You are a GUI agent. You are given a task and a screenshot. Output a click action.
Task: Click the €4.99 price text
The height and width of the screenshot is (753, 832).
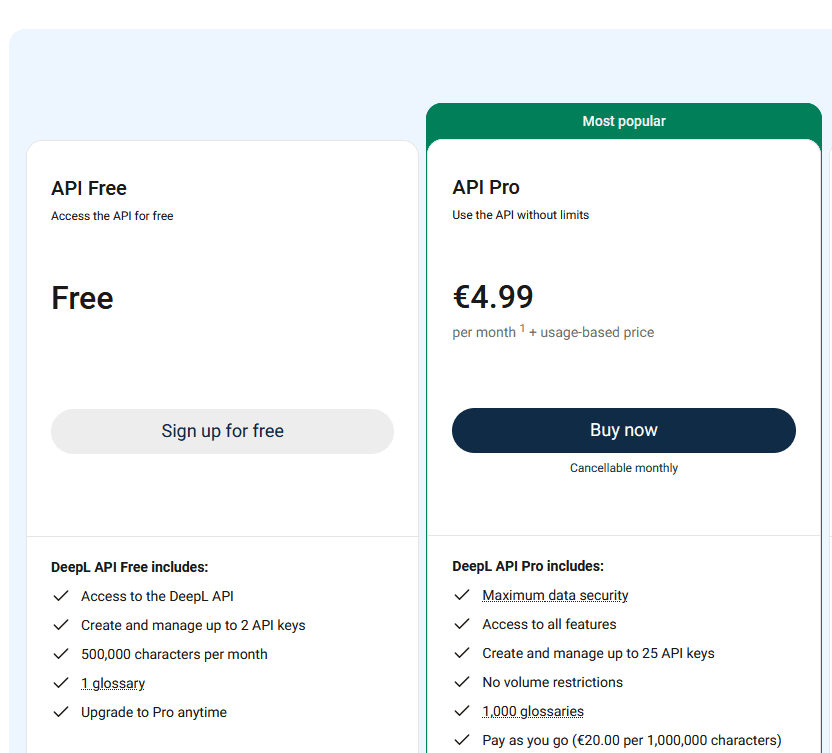click(x=493, y=297)
